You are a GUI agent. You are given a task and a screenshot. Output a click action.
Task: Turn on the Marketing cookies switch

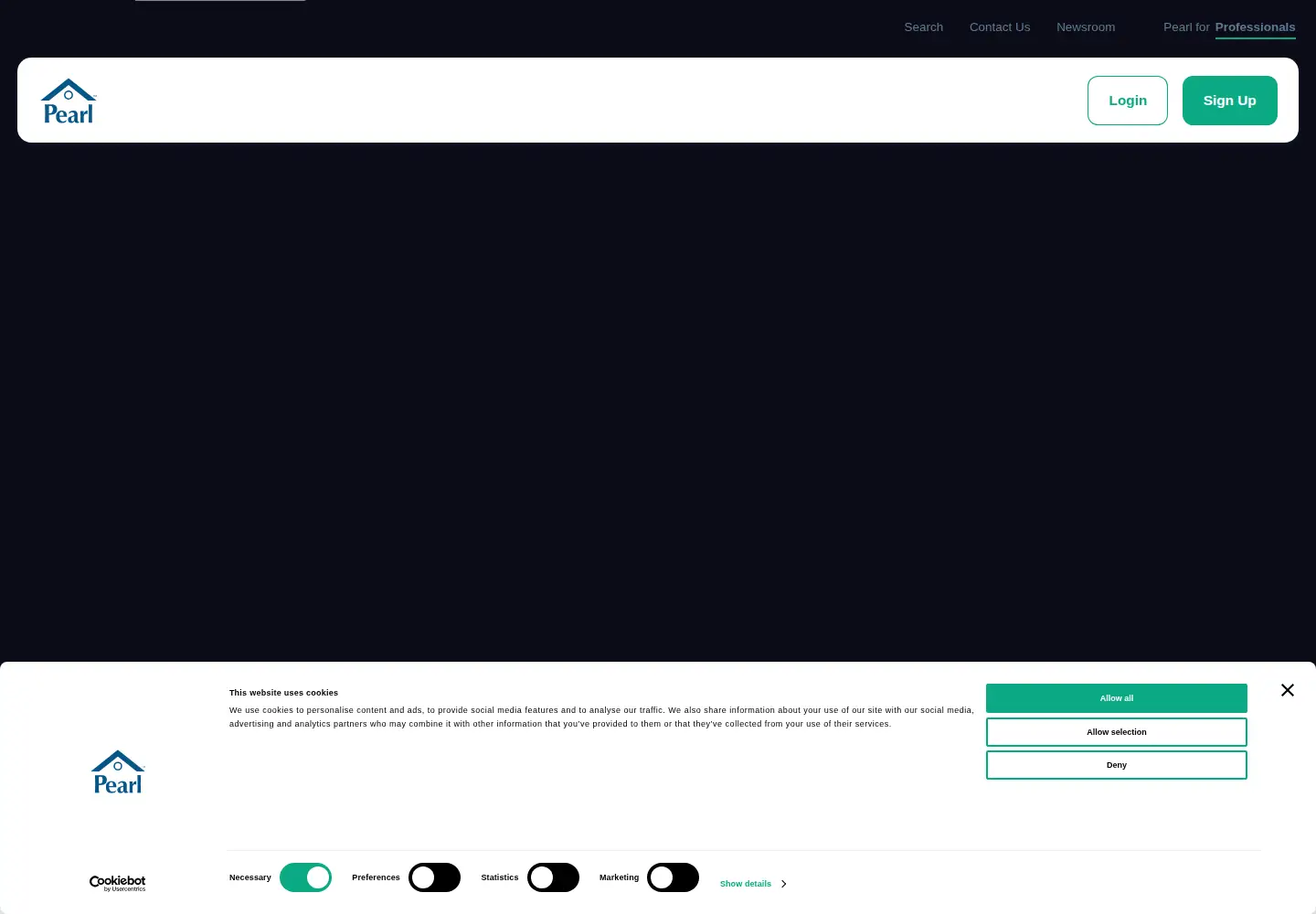(673, 877)
